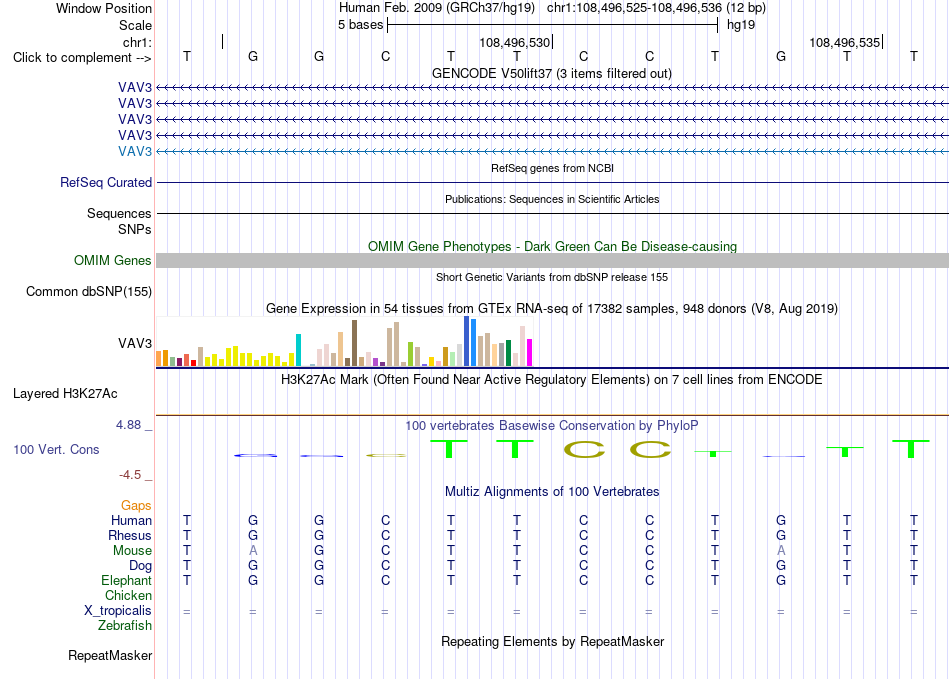Click the -4.5 conservation axis value
950x679 pixels.
130,475
